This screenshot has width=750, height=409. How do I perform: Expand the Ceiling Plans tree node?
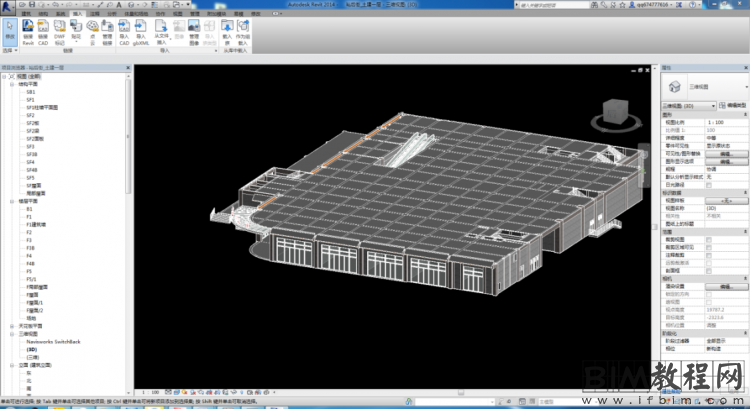point(10,325)
